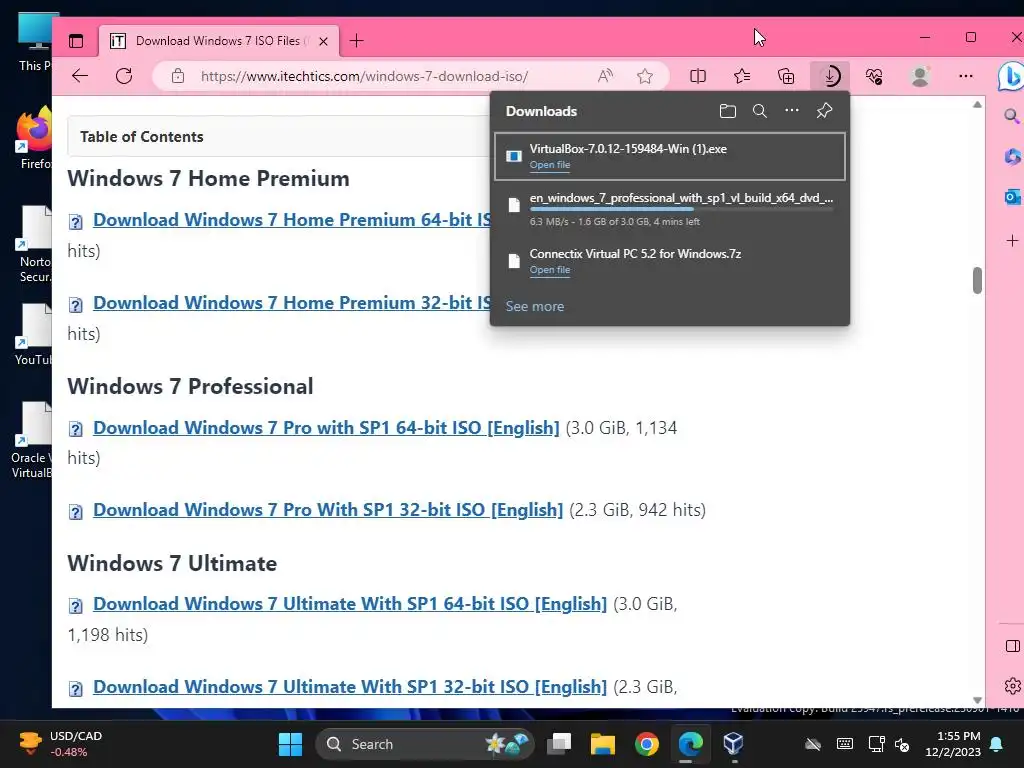The image size is (1024, 768).
Task: Open the profile avatar icon
Action: [920, 76]
